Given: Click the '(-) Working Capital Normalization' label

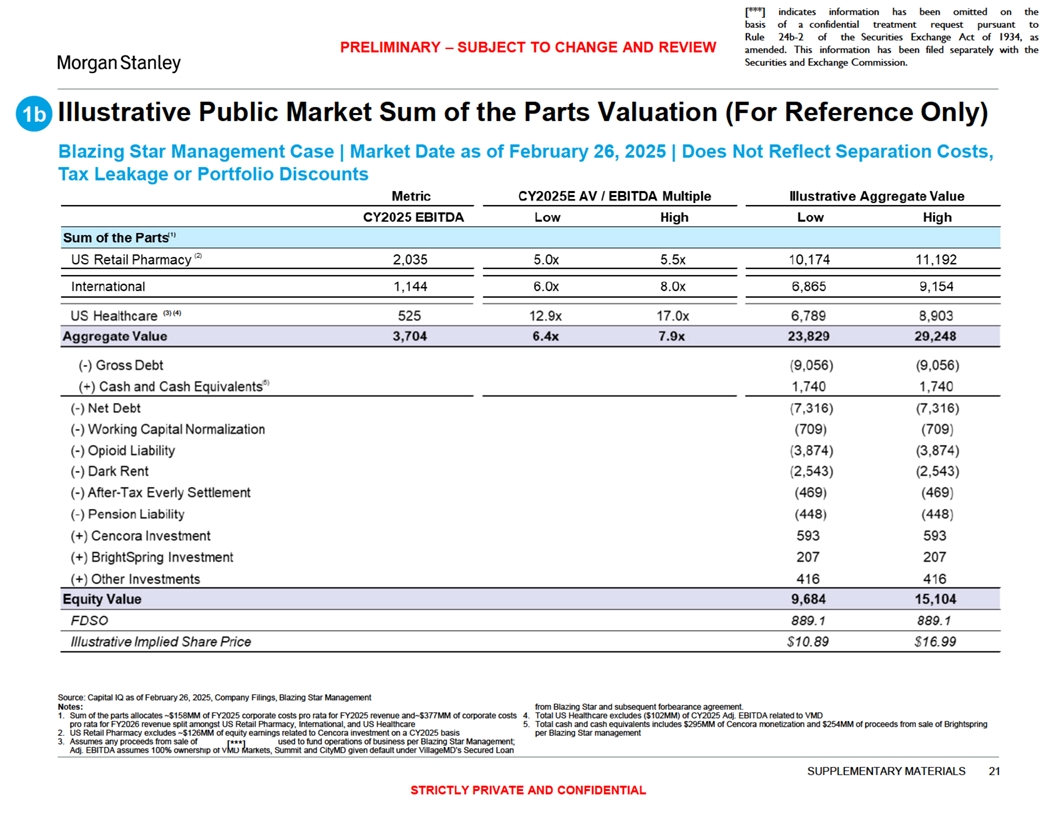Looking at the screenshot, I should [168, 429].
